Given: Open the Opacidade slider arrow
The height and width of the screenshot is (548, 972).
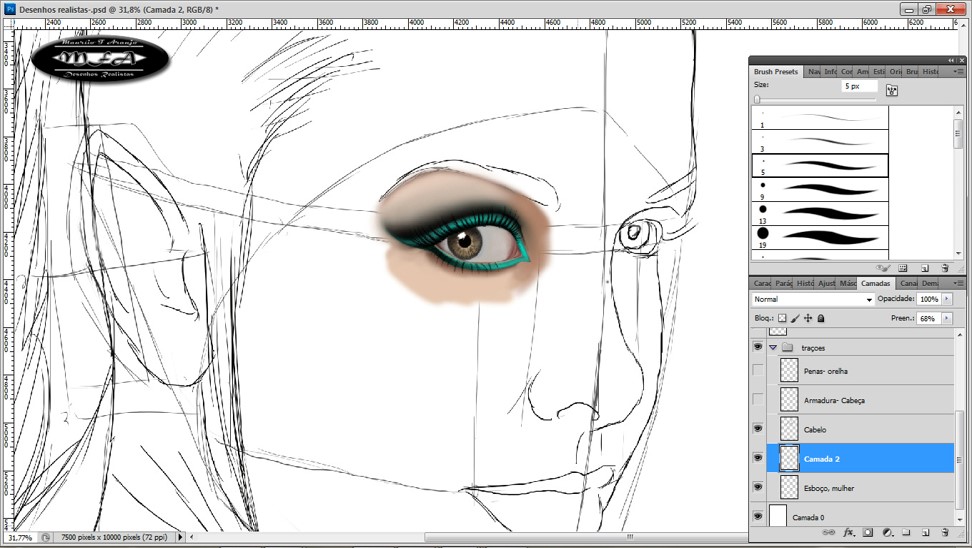Looking at the screenshot, I should coord(947,299).
